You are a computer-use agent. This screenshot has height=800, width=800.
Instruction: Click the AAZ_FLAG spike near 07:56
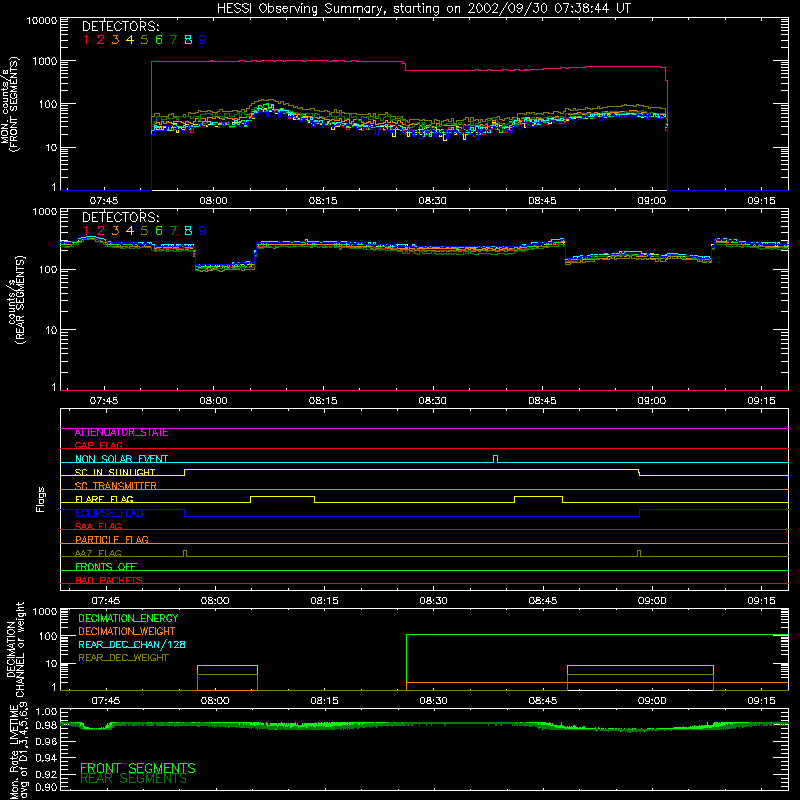(x=185, y=554)
